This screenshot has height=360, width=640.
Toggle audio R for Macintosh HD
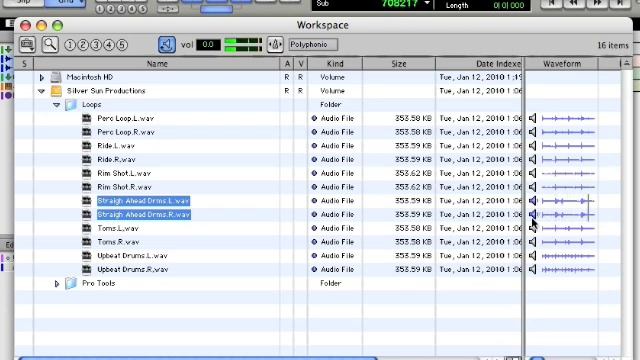287,77
